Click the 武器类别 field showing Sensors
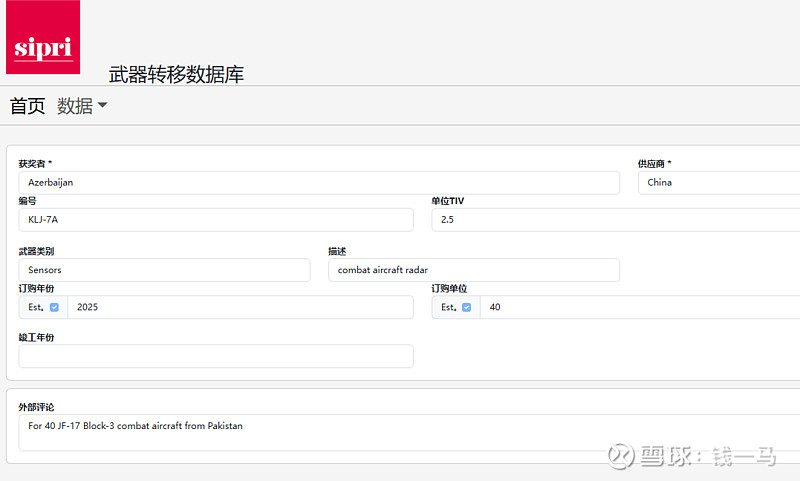Screen dimensions: 800x481 (164, 270)
